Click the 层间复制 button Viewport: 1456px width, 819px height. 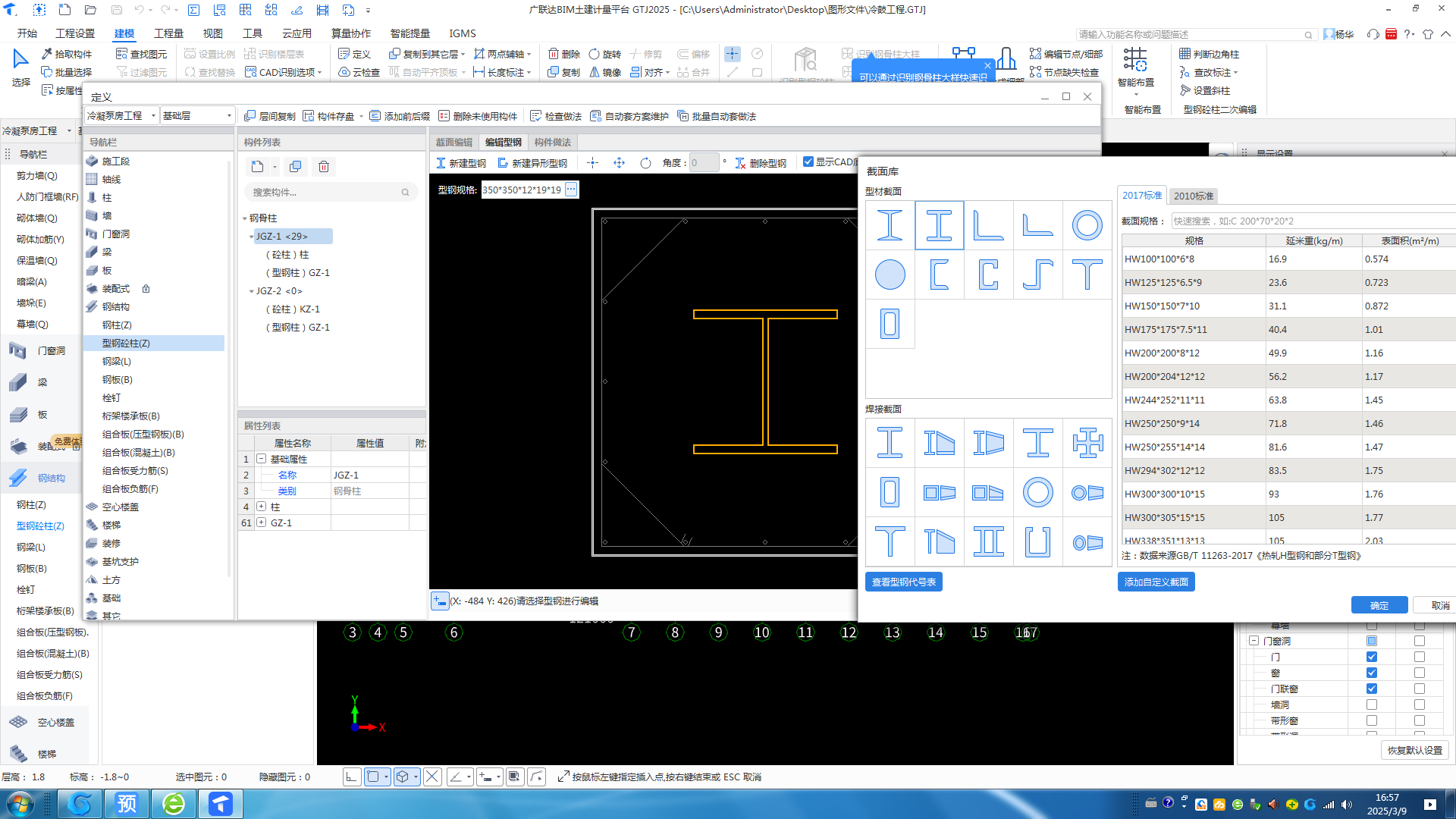coord(270,116)
